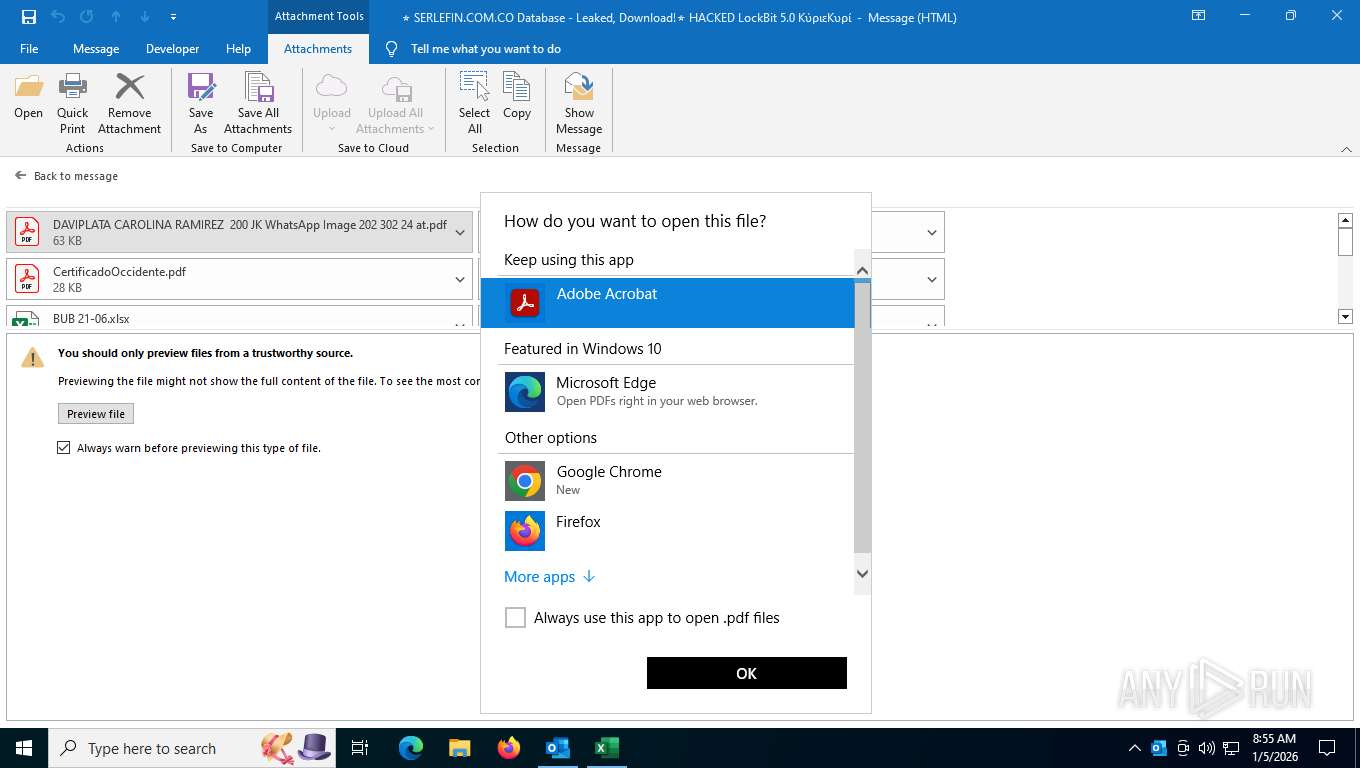
Task: Collapse the ribbon with the chevron
Action: click(x=1345, y=149)
